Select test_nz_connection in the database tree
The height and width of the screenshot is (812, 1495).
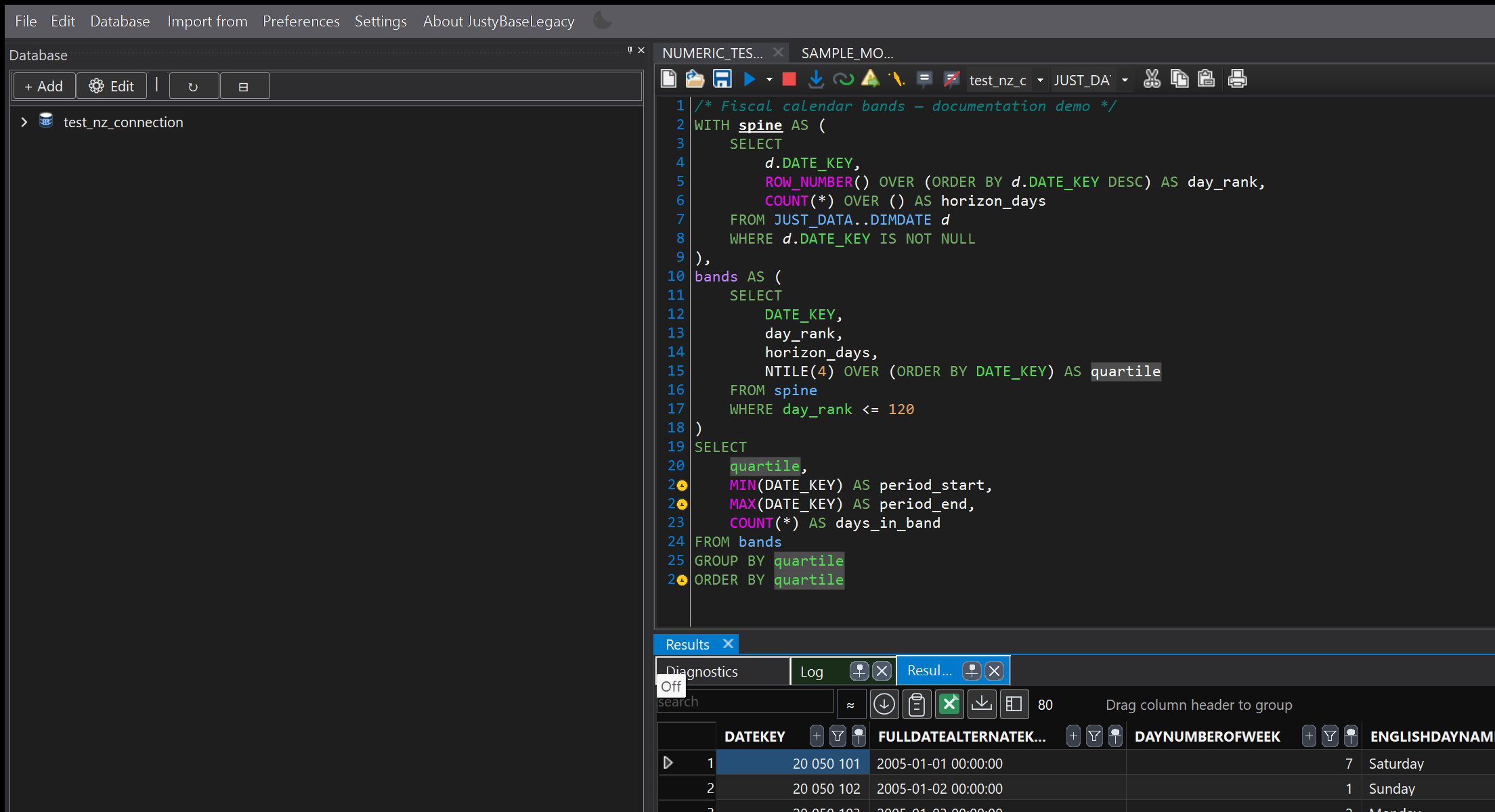tap(123, 122)
